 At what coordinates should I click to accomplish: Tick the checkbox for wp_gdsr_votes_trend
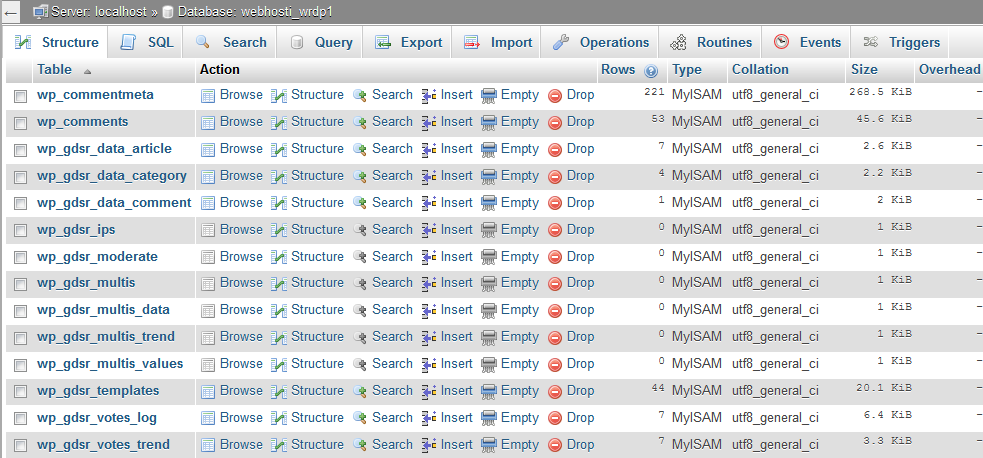tap(20, 446)
